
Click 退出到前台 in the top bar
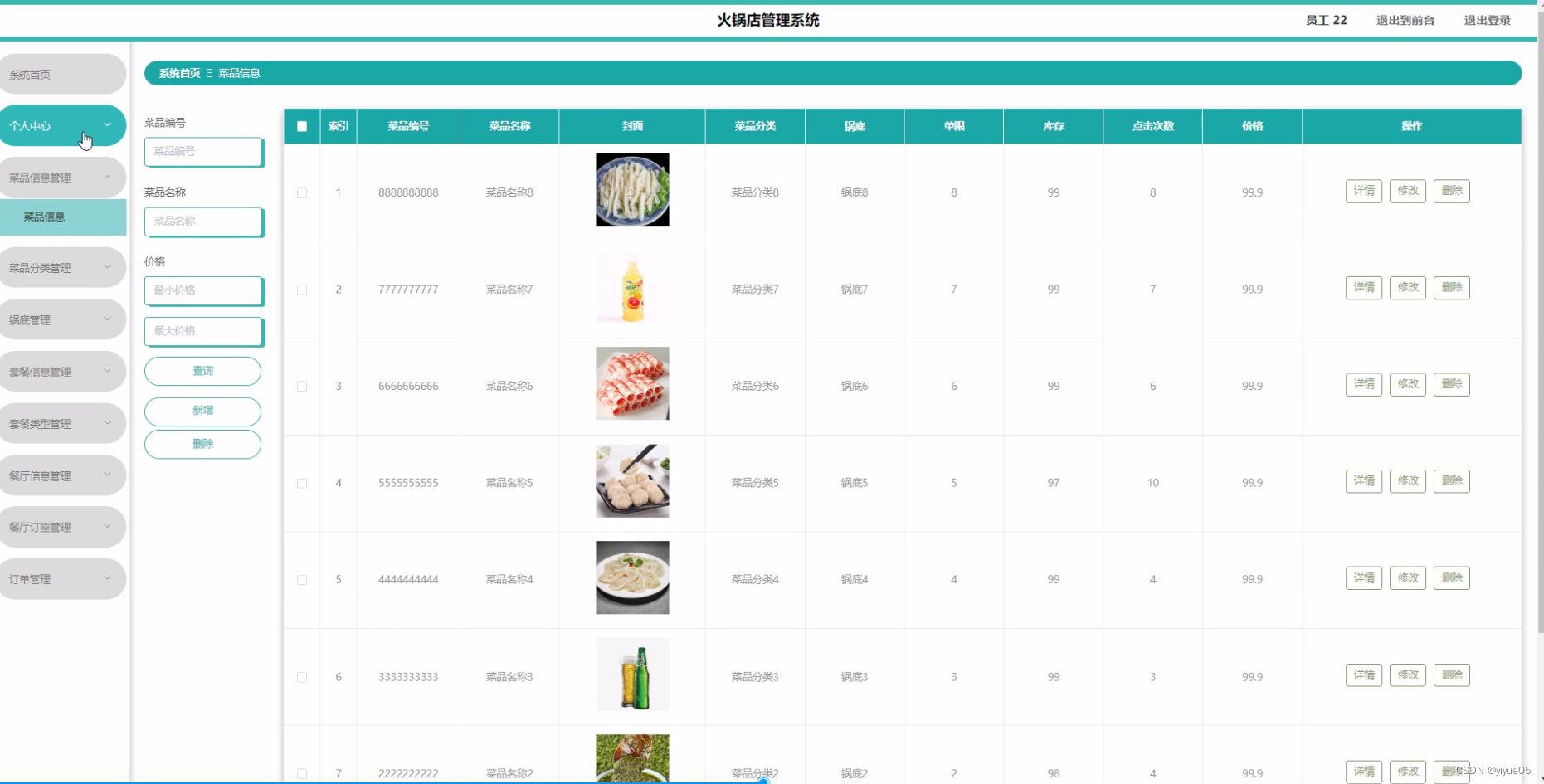pos(1405,21)
